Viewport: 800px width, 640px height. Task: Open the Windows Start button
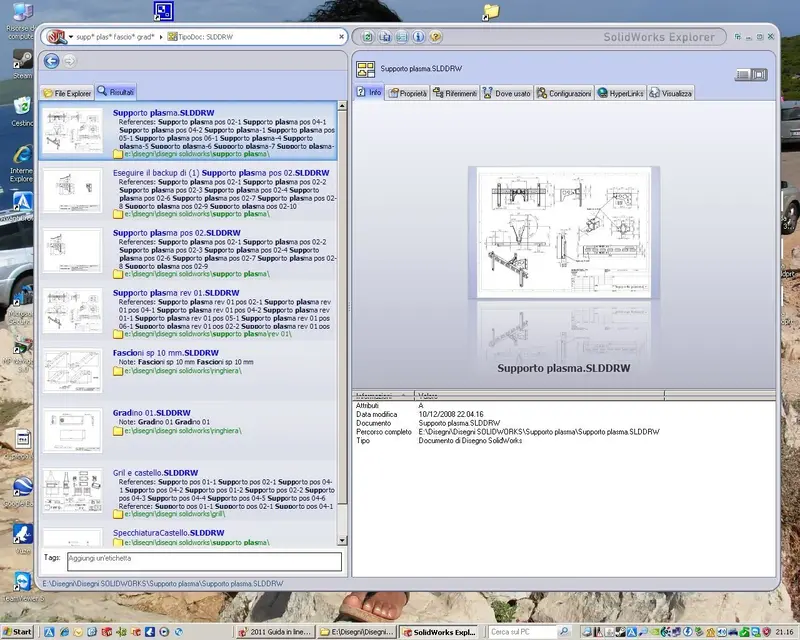(17, 632)
